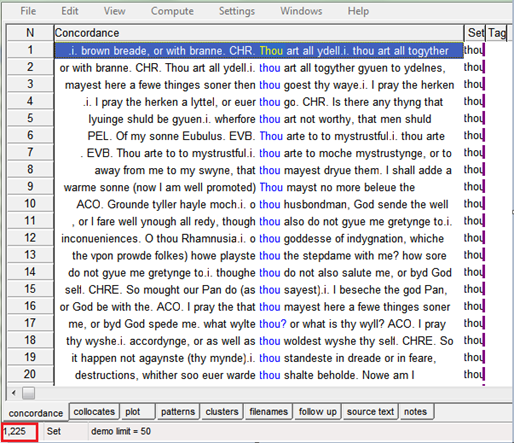Open the notes tab

pos(416,412)
